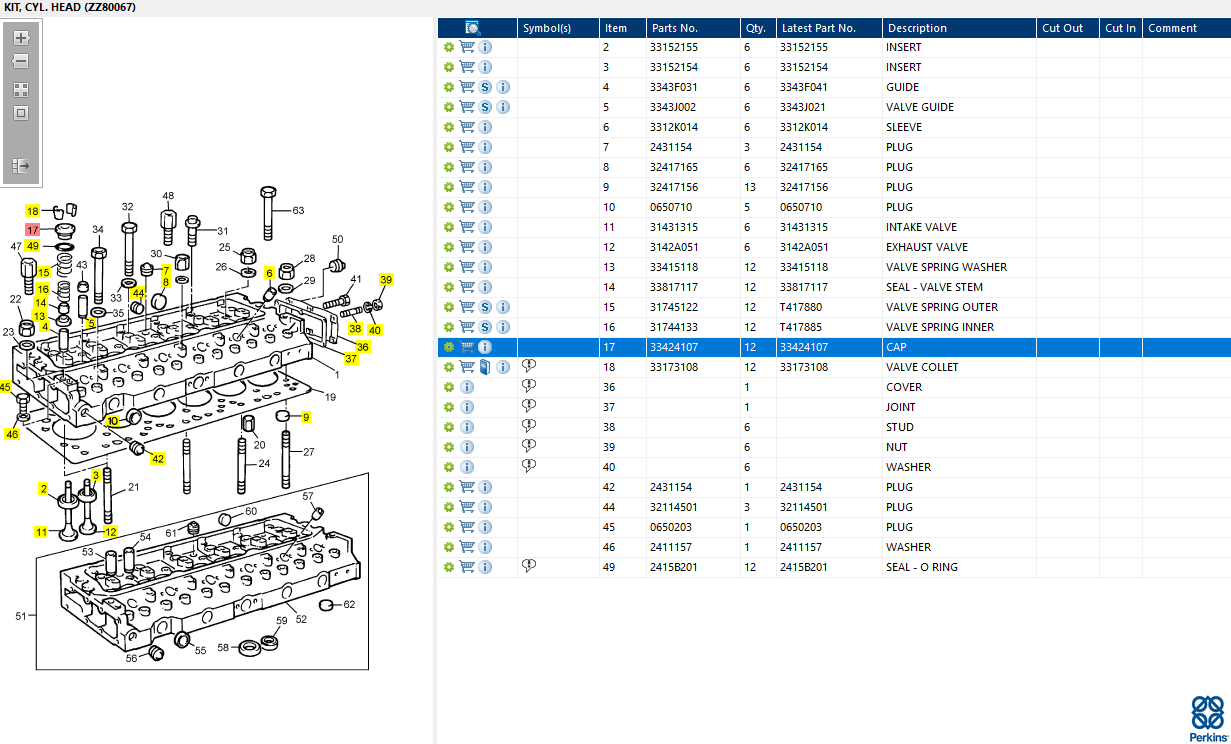The image size is (1231, 744).
Task: Click green gear icon for item 9 PLUG
Action: 449,187
